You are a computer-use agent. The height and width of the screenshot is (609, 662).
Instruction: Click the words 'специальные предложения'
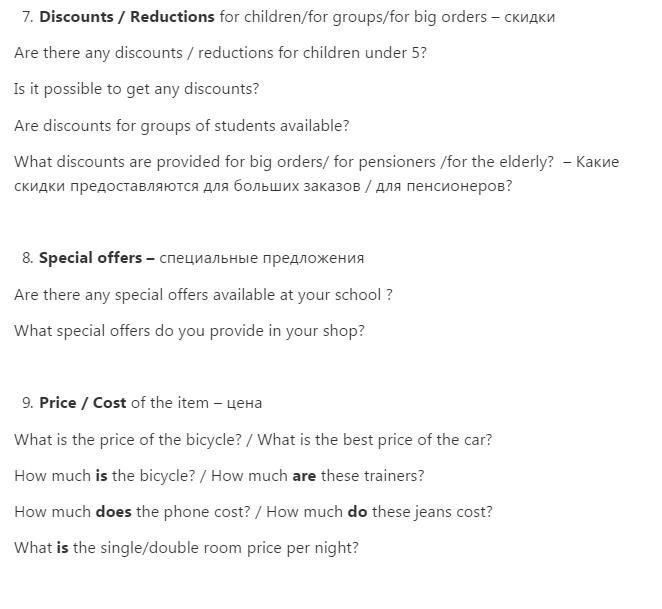pyautogui.click(x=262, y=258)
